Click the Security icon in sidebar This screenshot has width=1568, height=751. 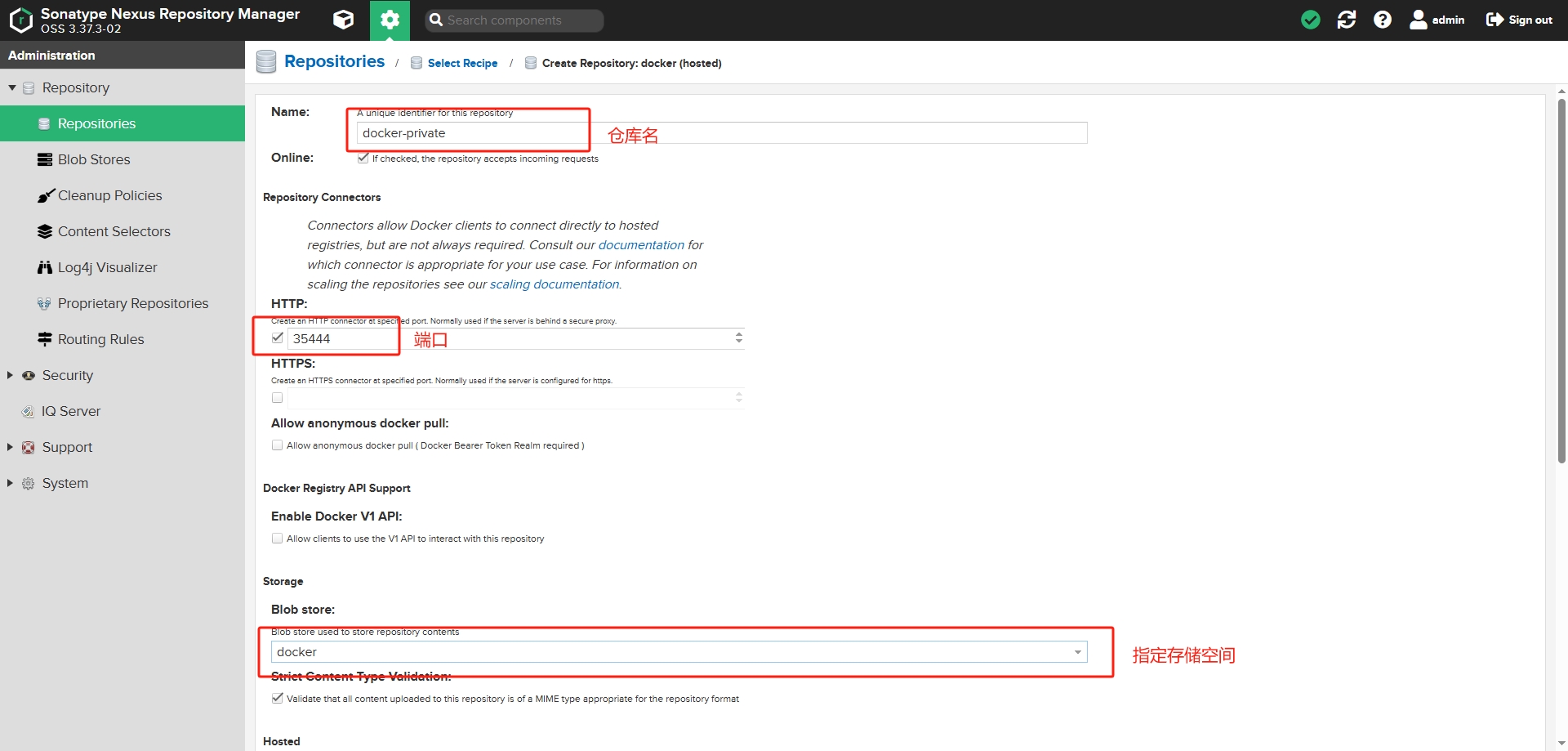tap(29, 375)
